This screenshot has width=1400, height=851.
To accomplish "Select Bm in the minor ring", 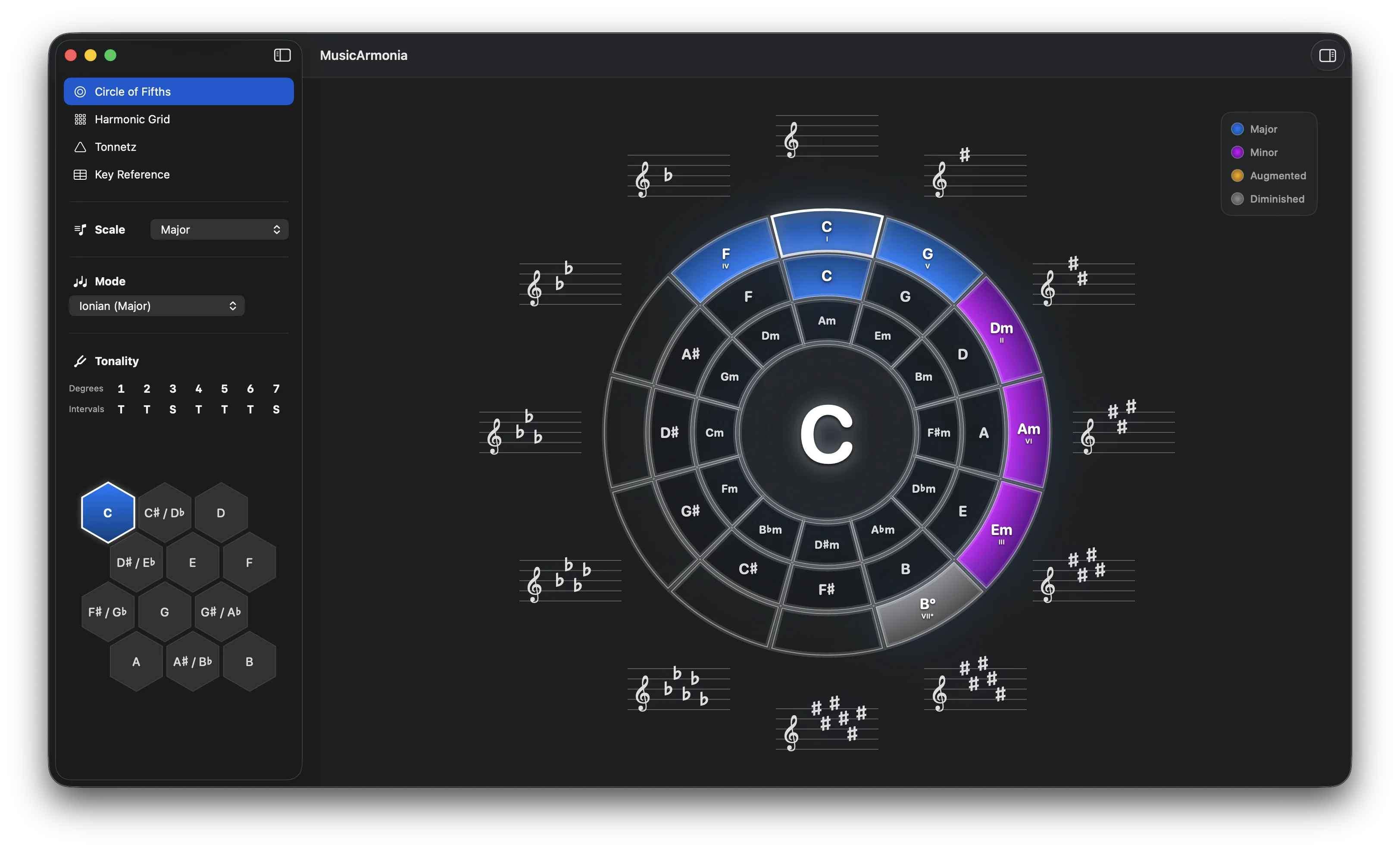I will click(x=923, y=377).
